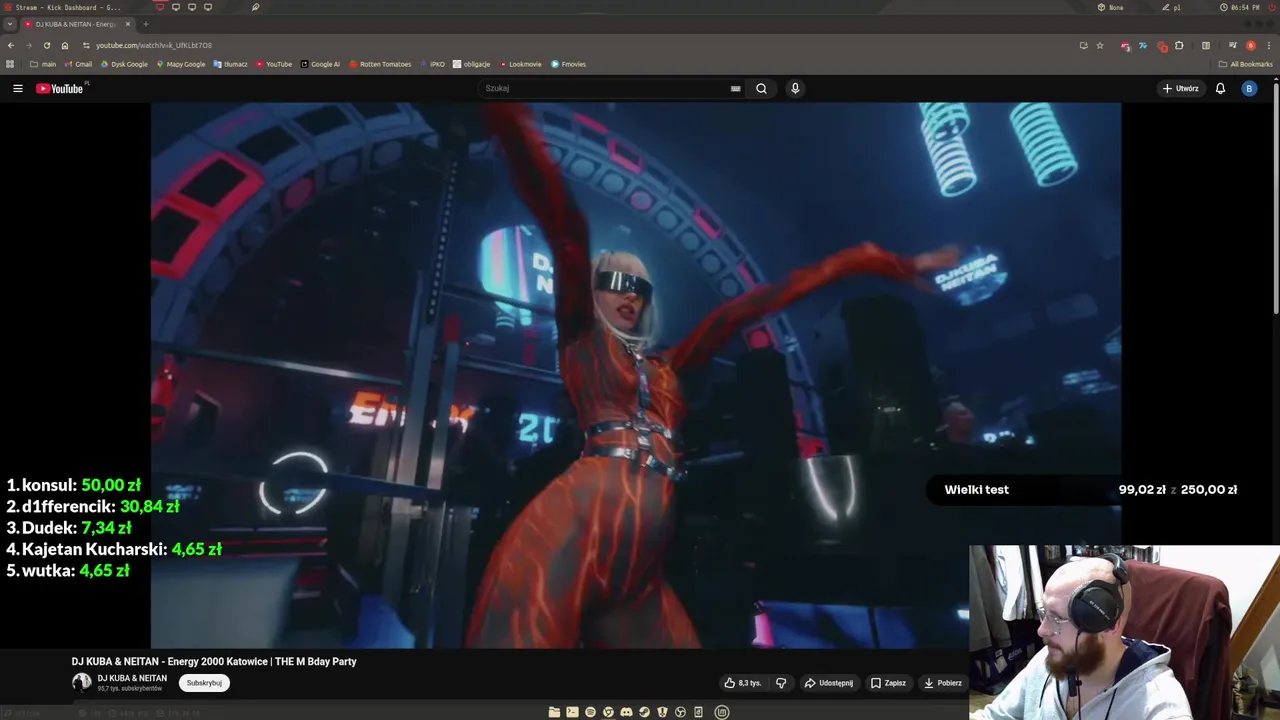Open the media controls toolbar icon
The height and width of the screenshot is (720, 1280).
click(x=1233, y=45)
